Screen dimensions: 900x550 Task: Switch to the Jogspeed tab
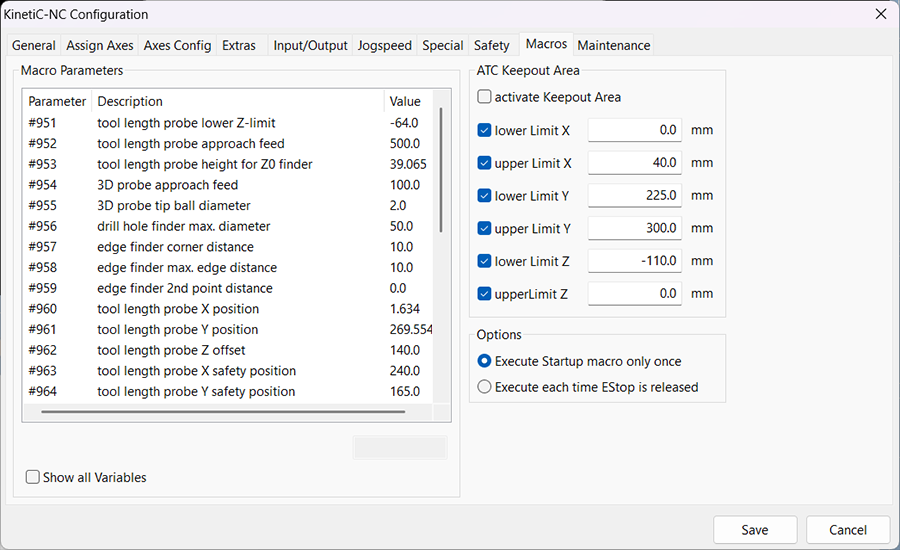click(x=385, y=45)
